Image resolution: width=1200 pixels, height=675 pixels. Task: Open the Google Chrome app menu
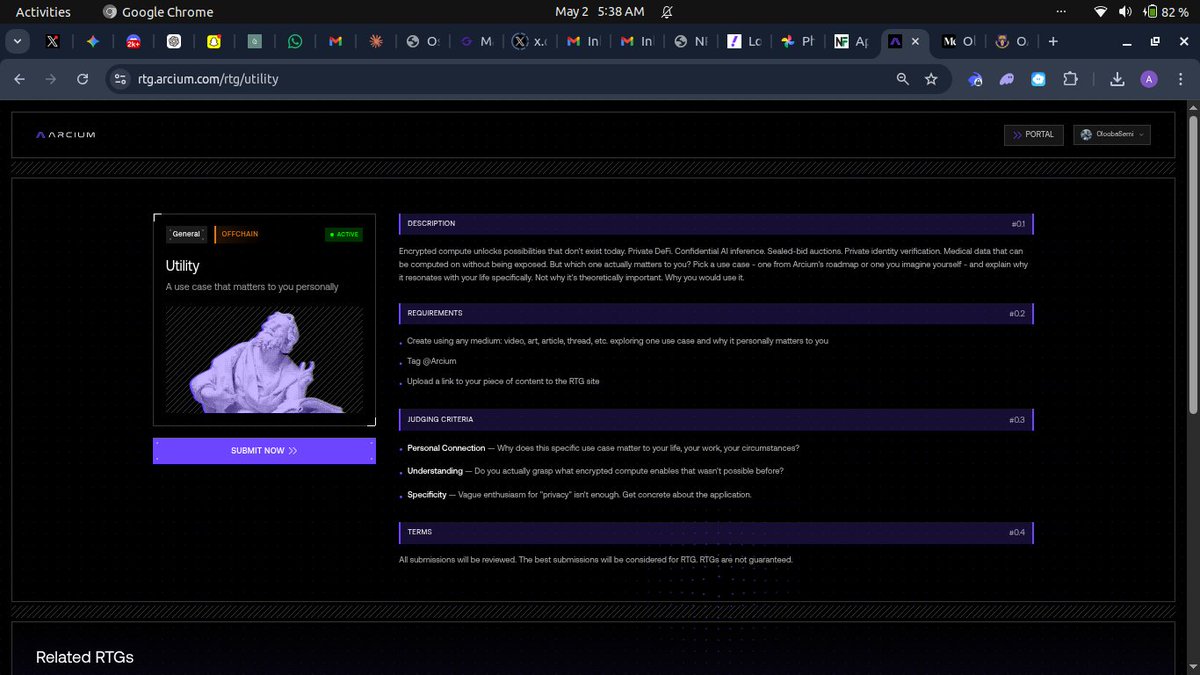159,12
